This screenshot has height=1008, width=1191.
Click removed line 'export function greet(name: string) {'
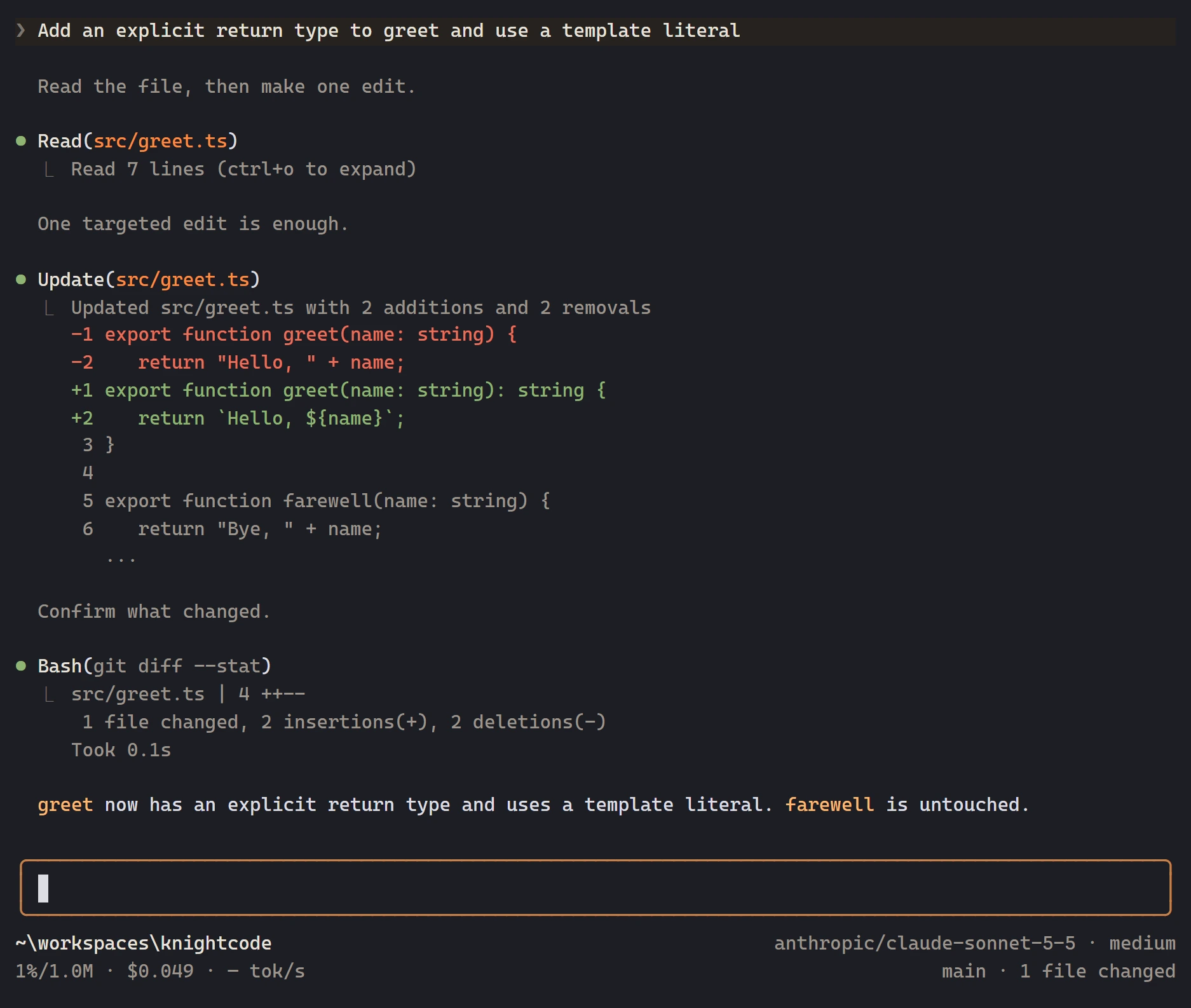pyautogui.click(x=294, y=334)
